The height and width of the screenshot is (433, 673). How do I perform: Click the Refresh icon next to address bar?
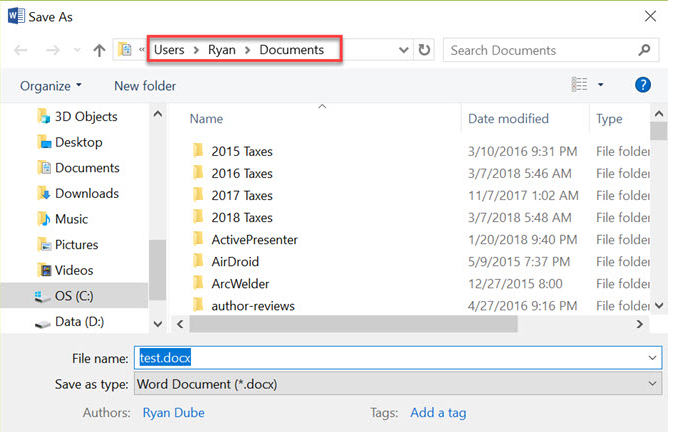point(425,50)
